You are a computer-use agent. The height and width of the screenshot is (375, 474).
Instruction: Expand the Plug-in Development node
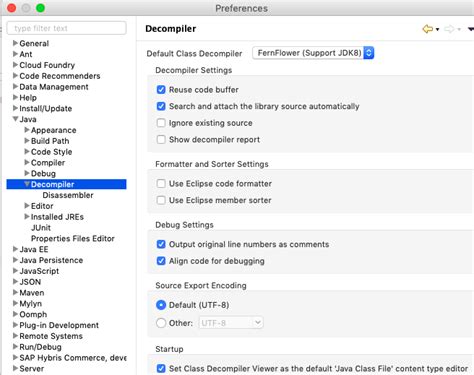[15, 325]
